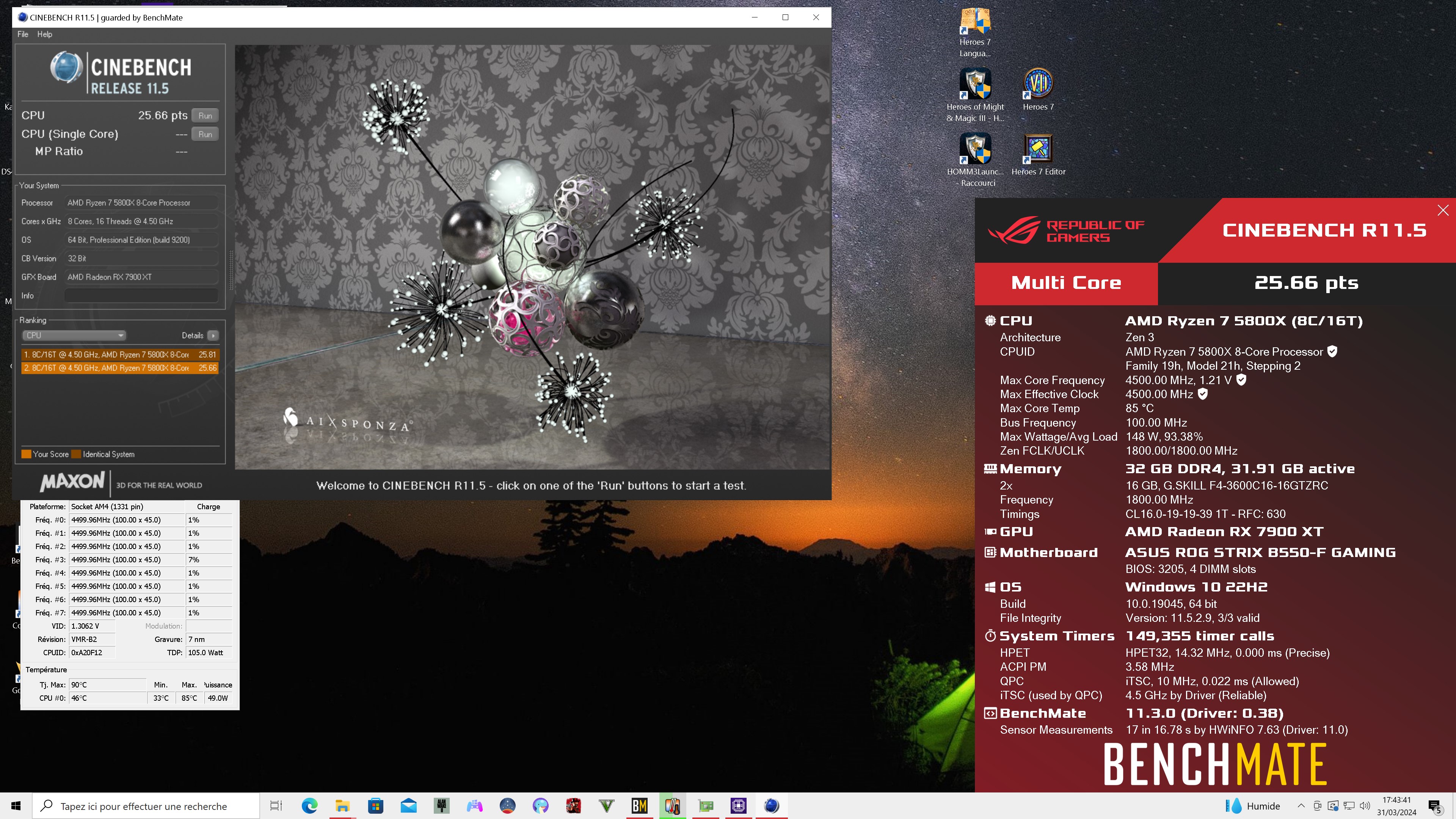
Task: Switch to CPU-Z purple chip taskbar icon
Action: tap(738, 805)
